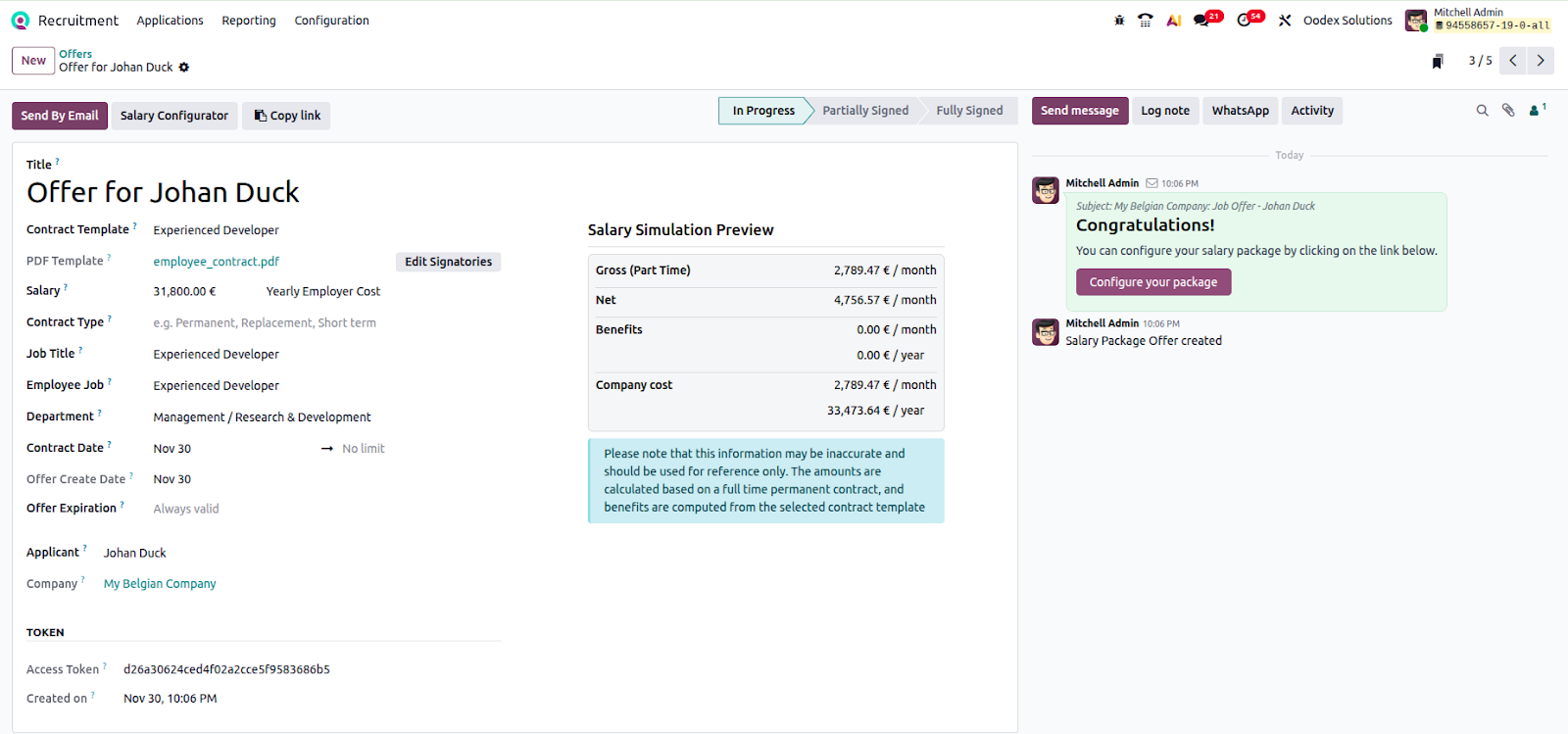Open the Reporting menu
This screenshot has width=1568, height=734.
249,21
